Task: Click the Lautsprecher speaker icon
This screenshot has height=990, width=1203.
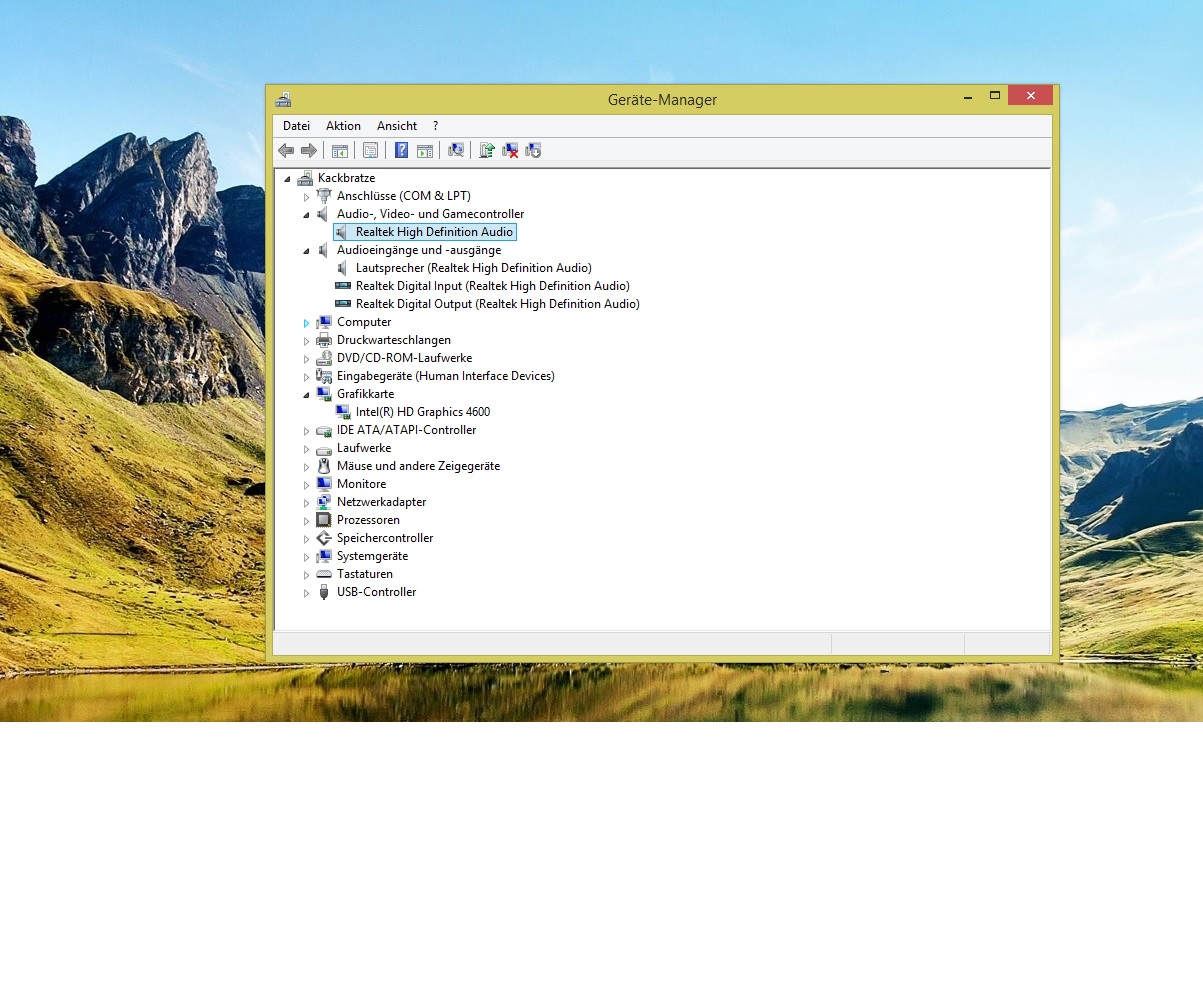Action: [343, 268]
